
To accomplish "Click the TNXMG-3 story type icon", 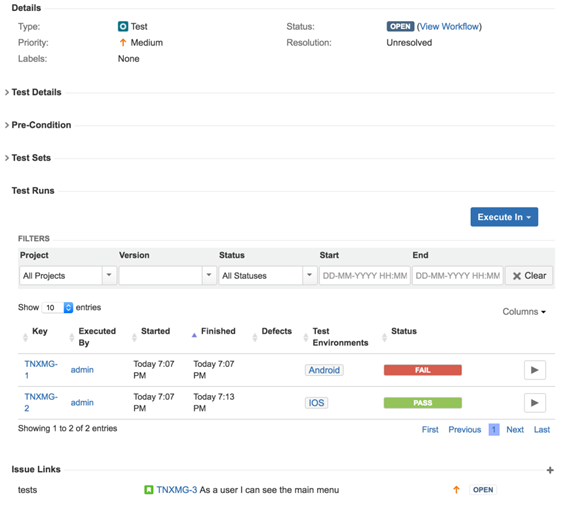I will tap(148, 490).
